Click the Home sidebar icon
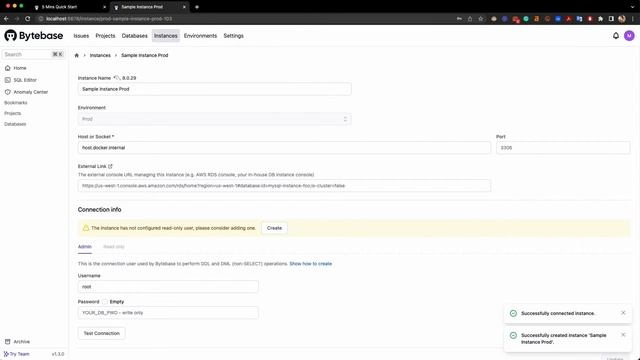 [7, 68]
